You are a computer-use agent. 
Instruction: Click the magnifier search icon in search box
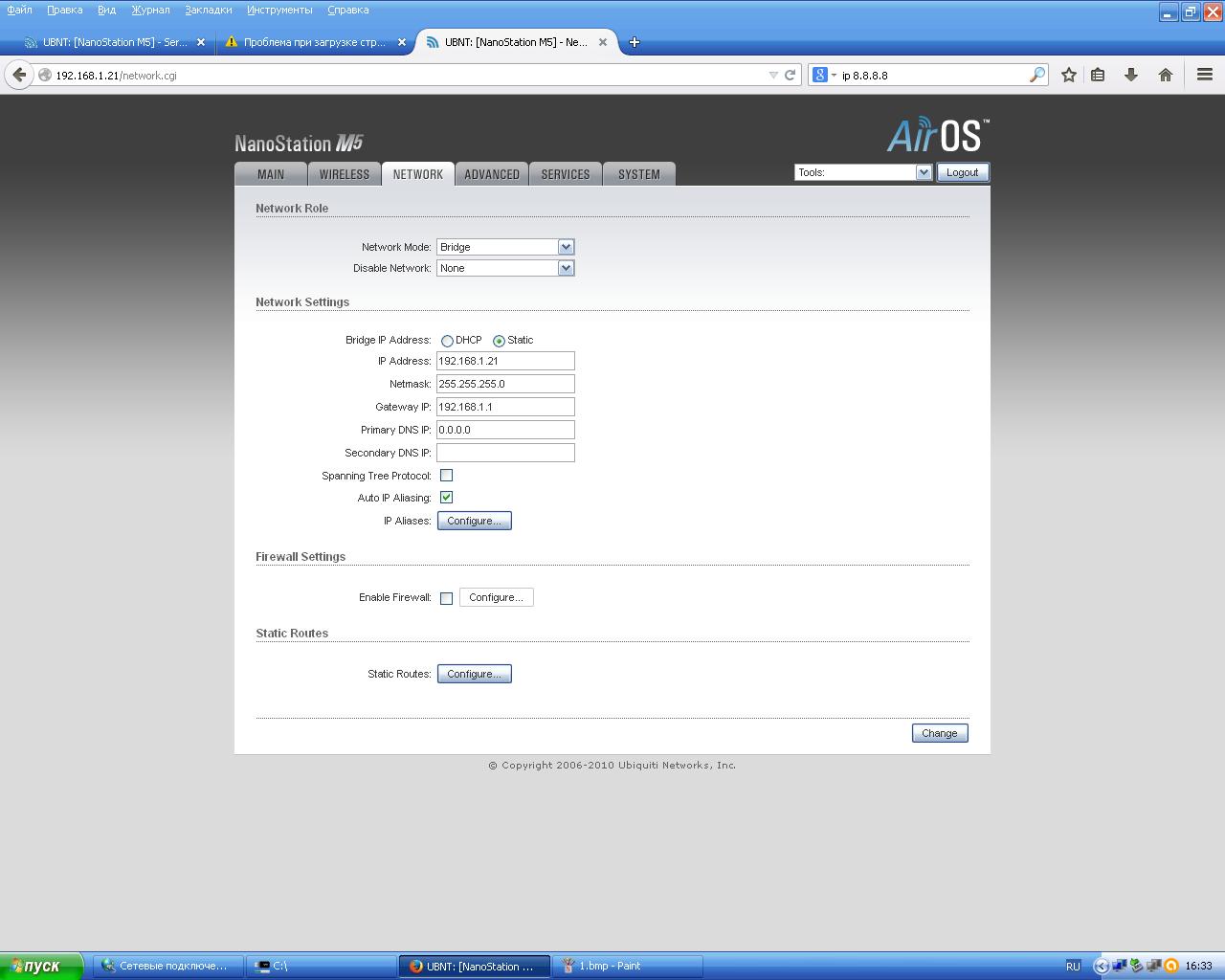click(1037, 75)
